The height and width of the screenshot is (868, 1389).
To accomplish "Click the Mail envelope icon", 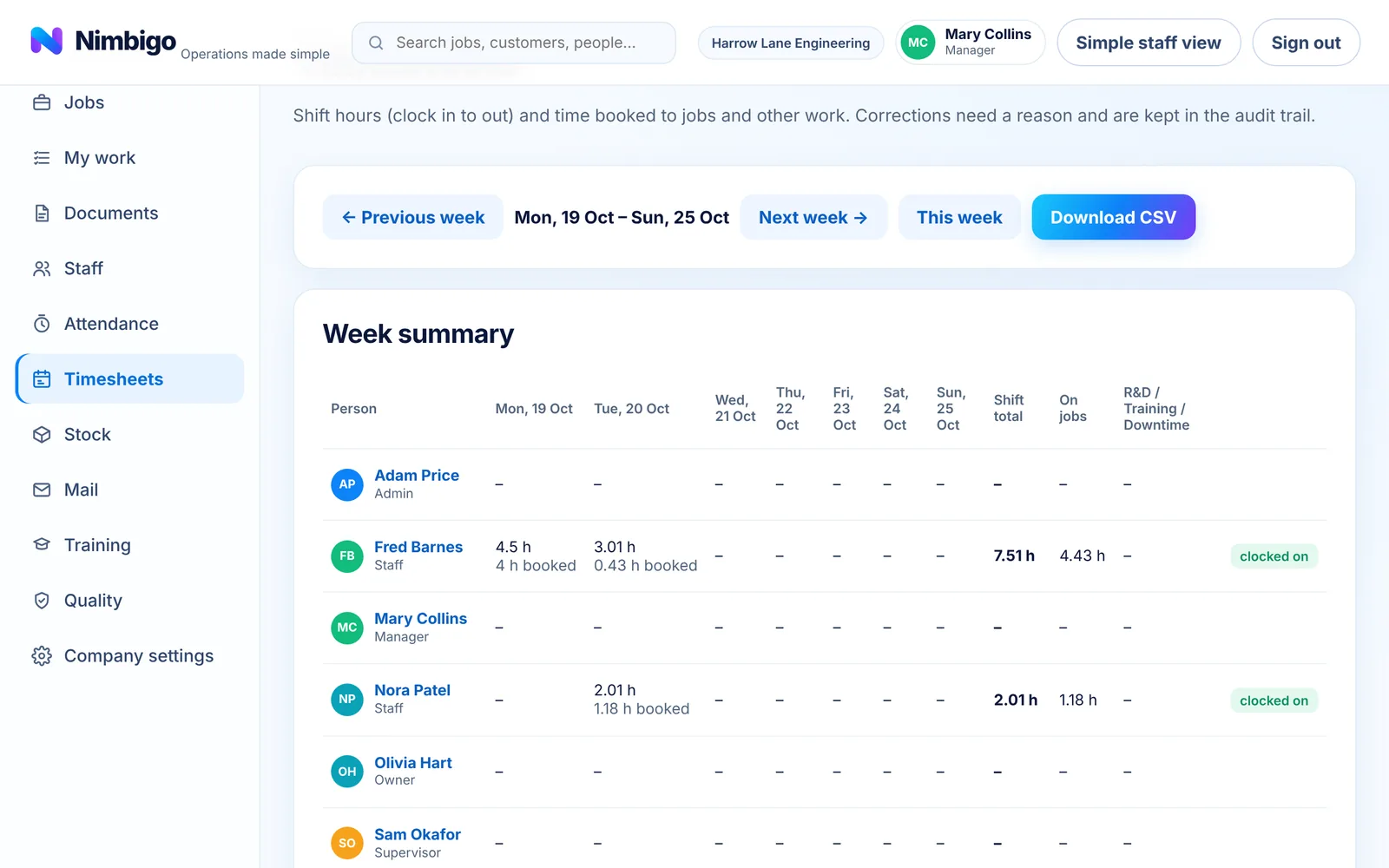I will click(42, 490).
